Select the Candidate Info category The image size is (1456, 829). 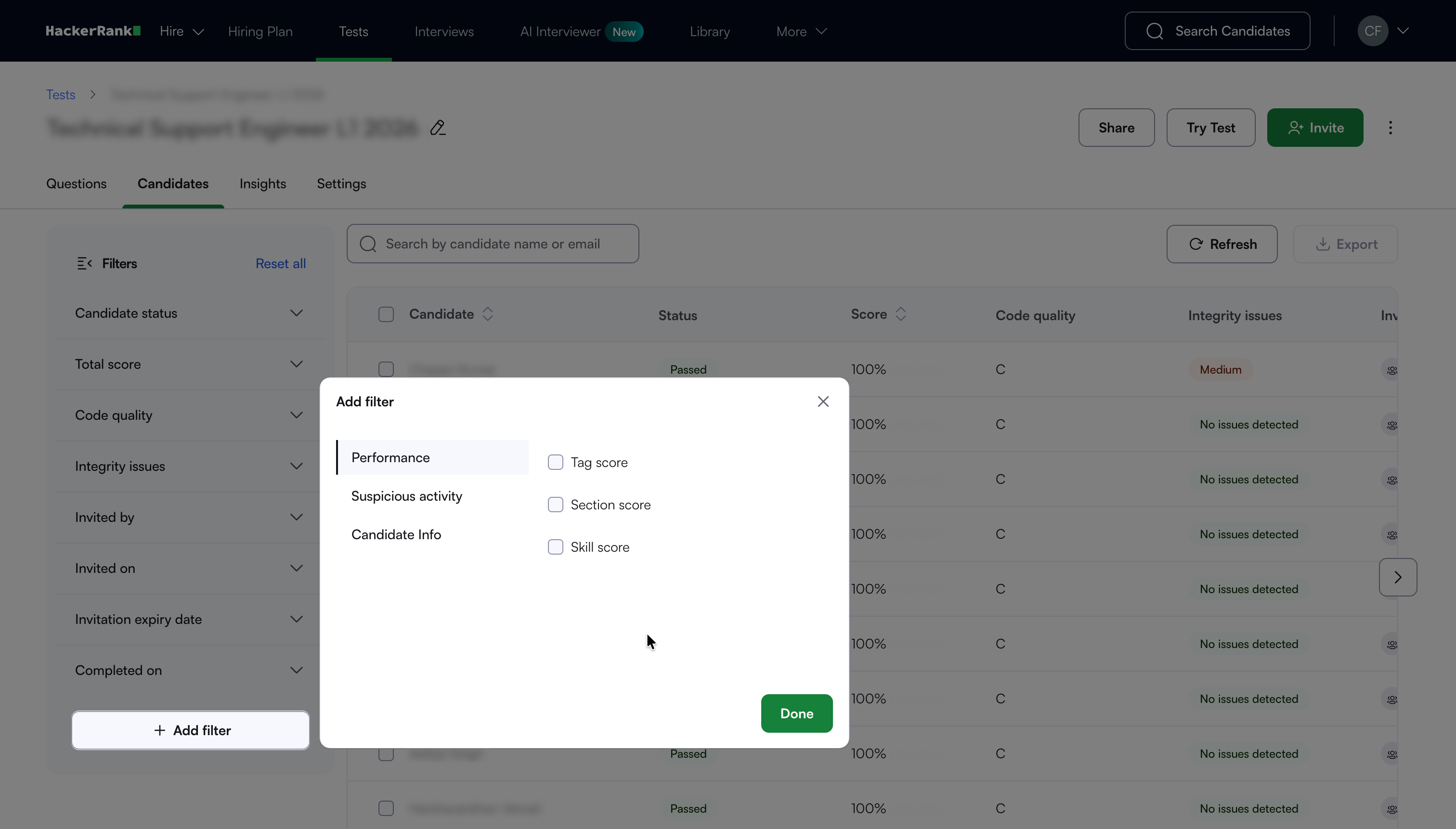pos(433,534)
